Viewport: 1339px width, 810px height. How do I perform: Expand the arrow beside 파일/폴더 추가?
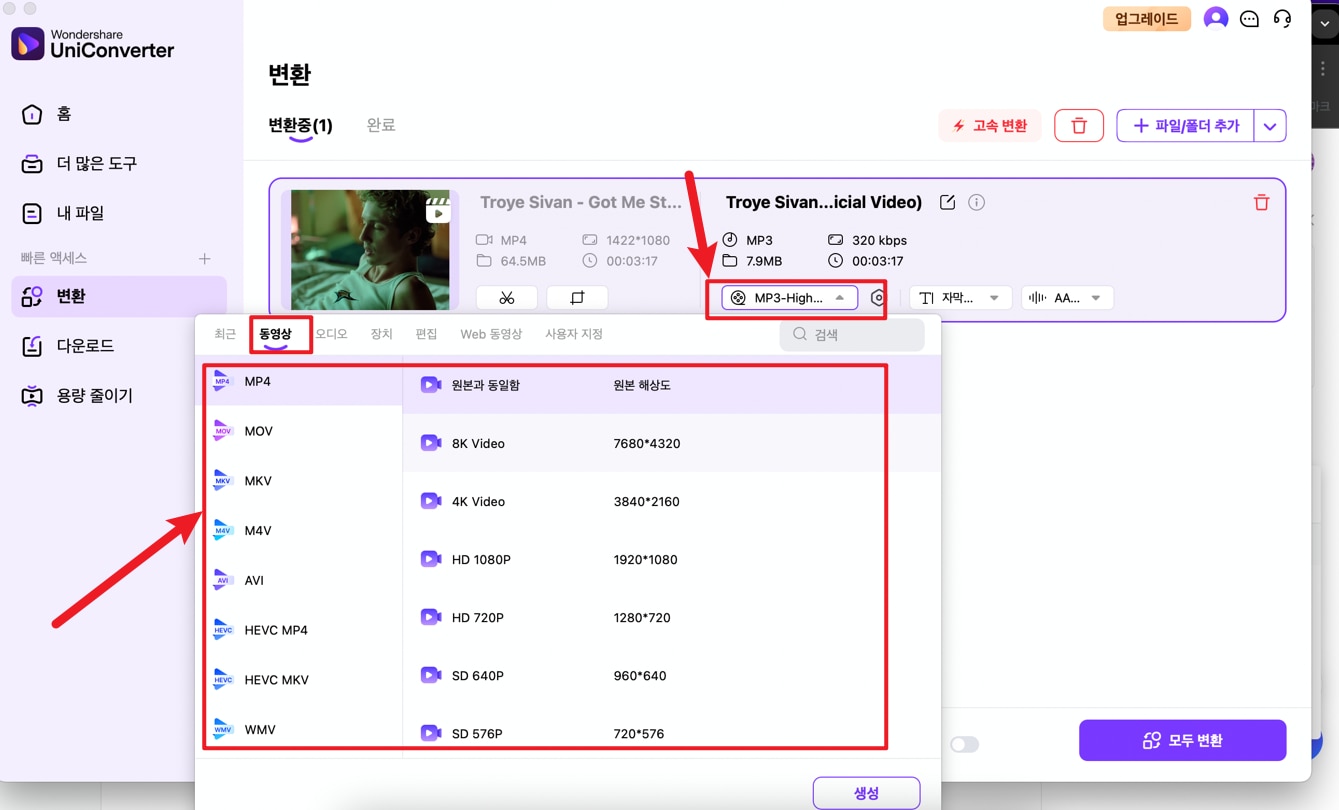pyautogui.click(x=1270, y=126)
